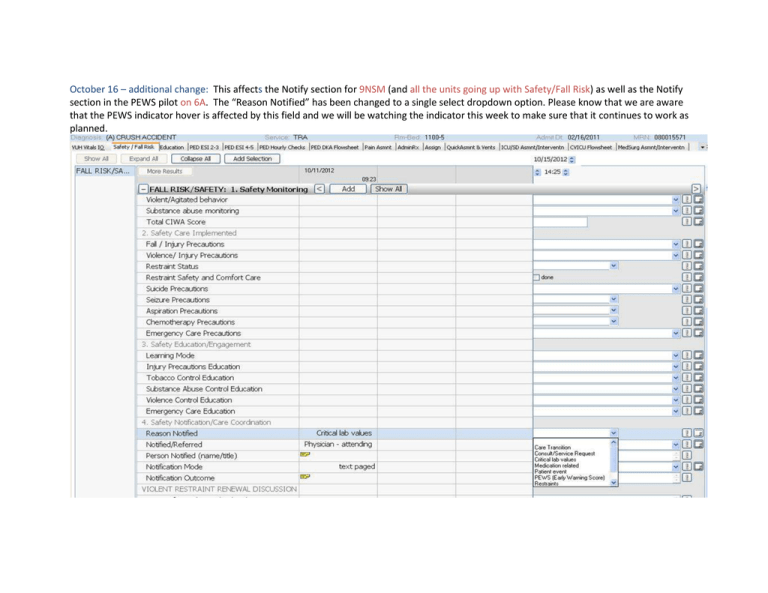Open PED Hourly Checks tab
768x593 pixels.
[282, 147]
